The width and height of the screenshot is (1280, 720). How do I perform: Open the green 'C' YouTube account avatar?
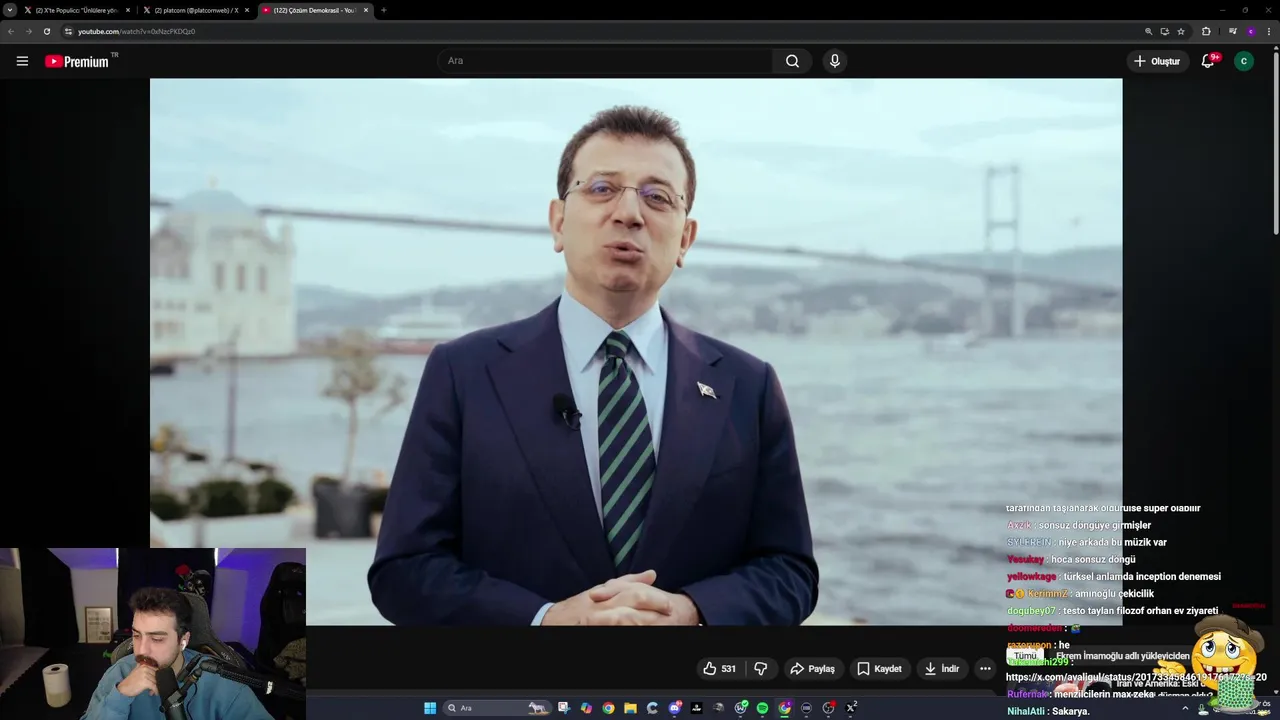coord(1244,61)
